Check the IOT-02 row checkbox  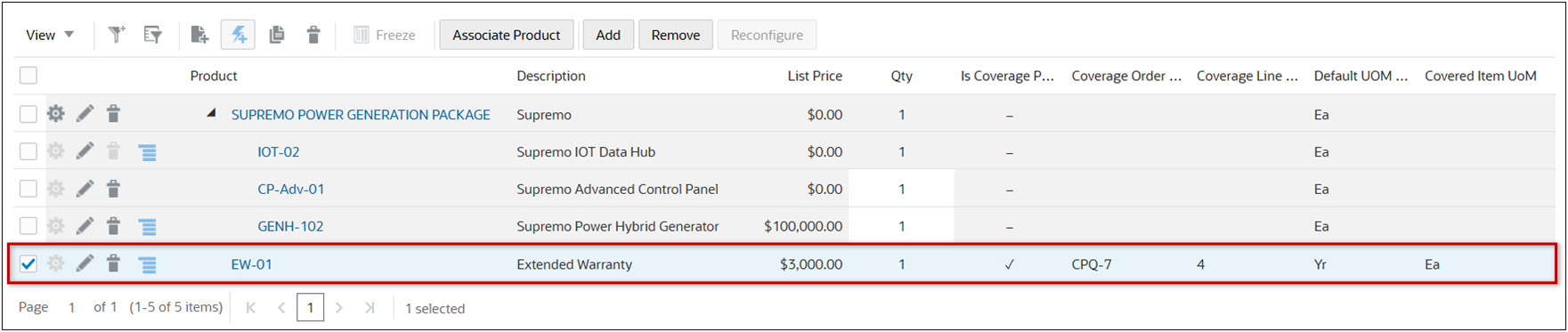click(28, 151)
